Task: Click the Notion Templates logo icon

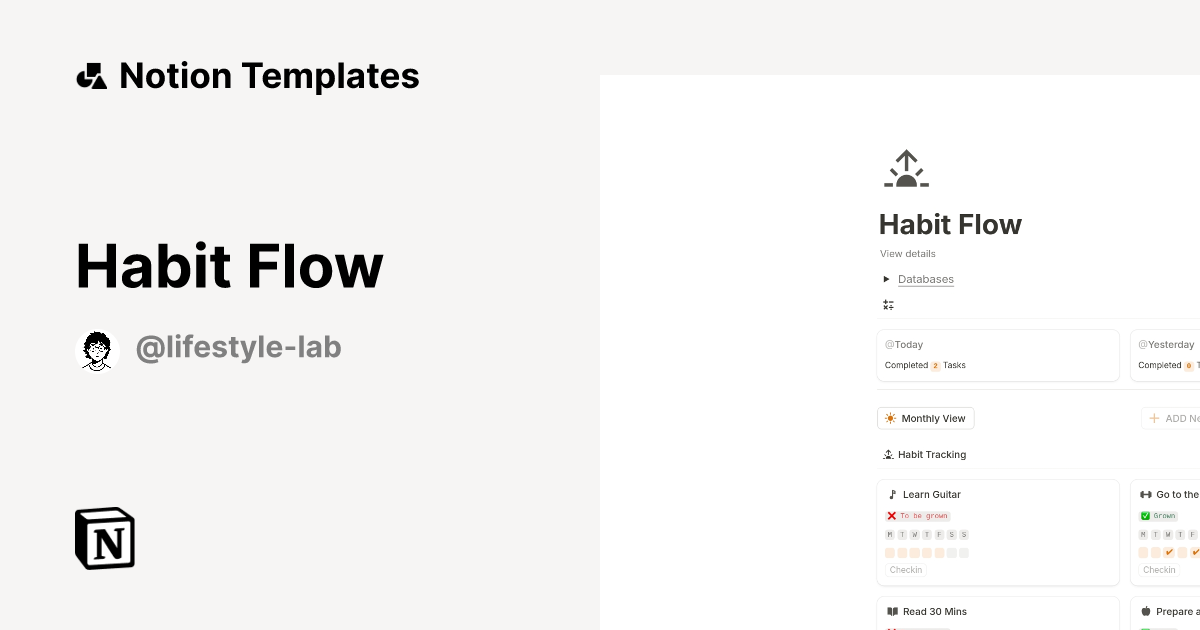Action: click(x=91, y=75)
